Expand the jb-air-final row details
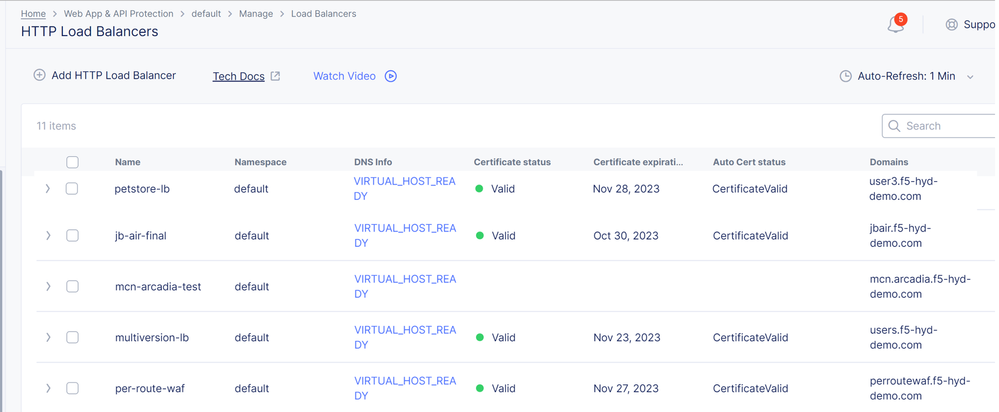 [x=48, y=236]
